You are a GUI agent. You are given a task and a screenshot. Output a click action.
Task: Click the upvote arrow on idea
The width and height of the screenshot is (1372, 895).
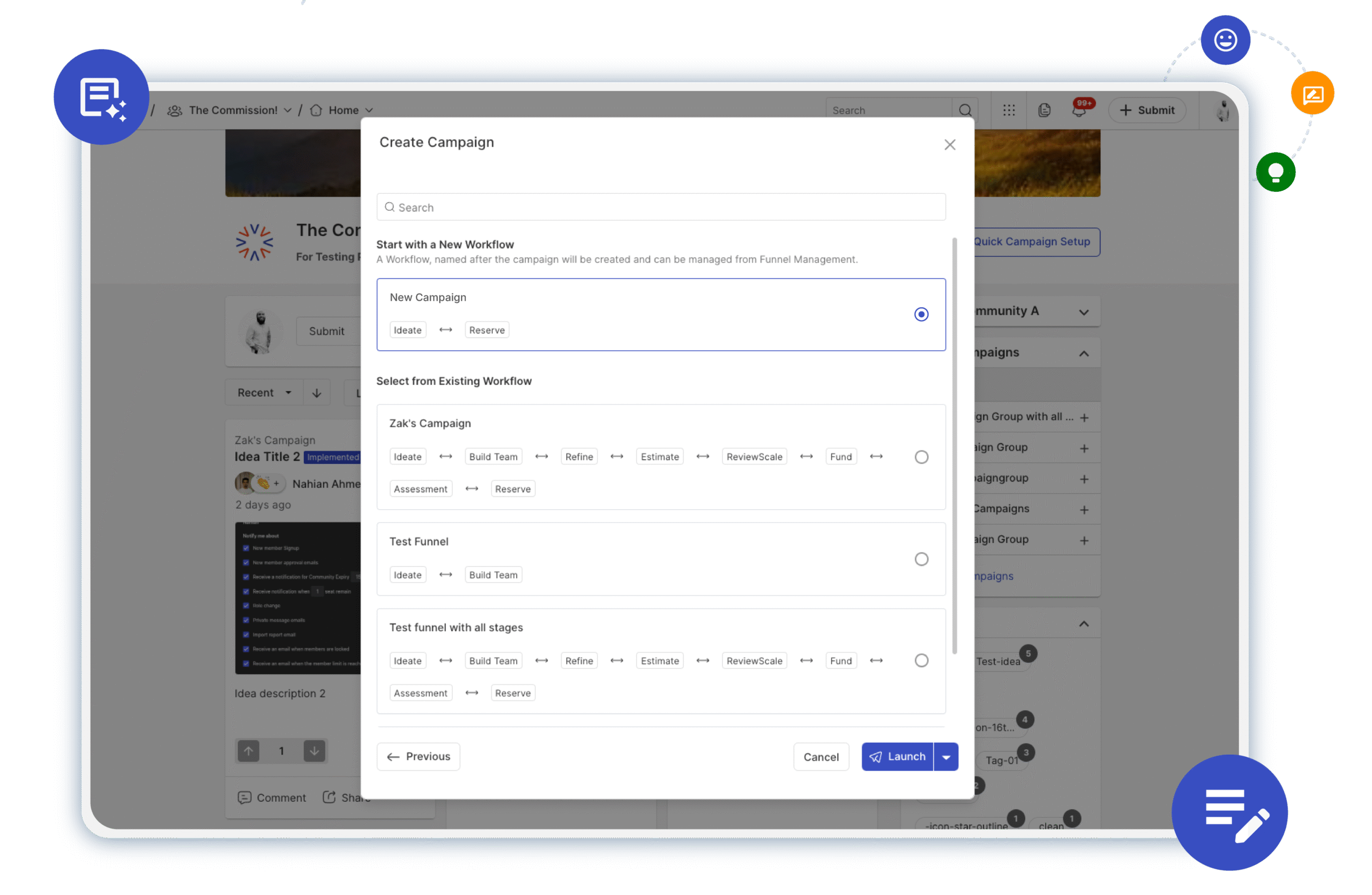pyautogui.click(x=249, y=751)
